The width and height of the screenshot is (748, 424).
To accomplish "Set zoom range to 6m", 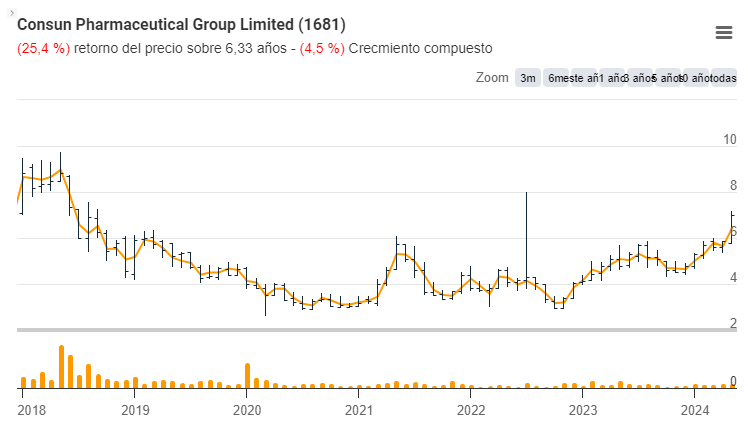I will pos(556,78).
